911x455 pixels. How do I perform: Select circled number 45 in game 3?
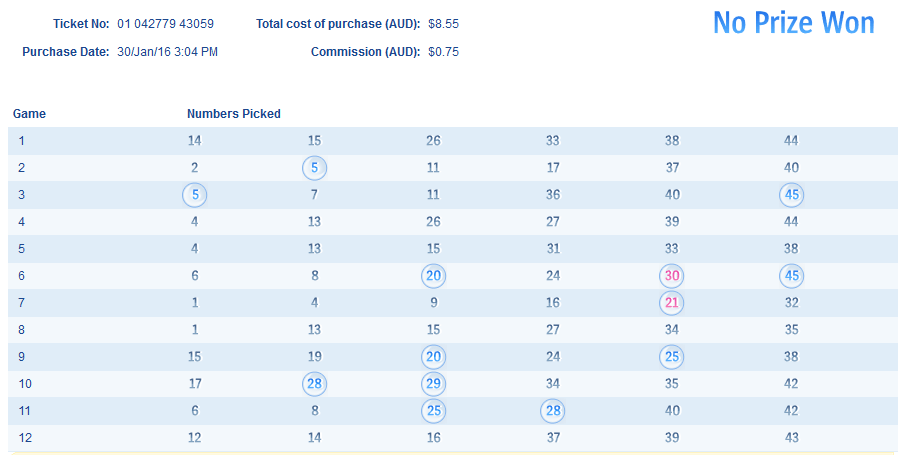791,195
